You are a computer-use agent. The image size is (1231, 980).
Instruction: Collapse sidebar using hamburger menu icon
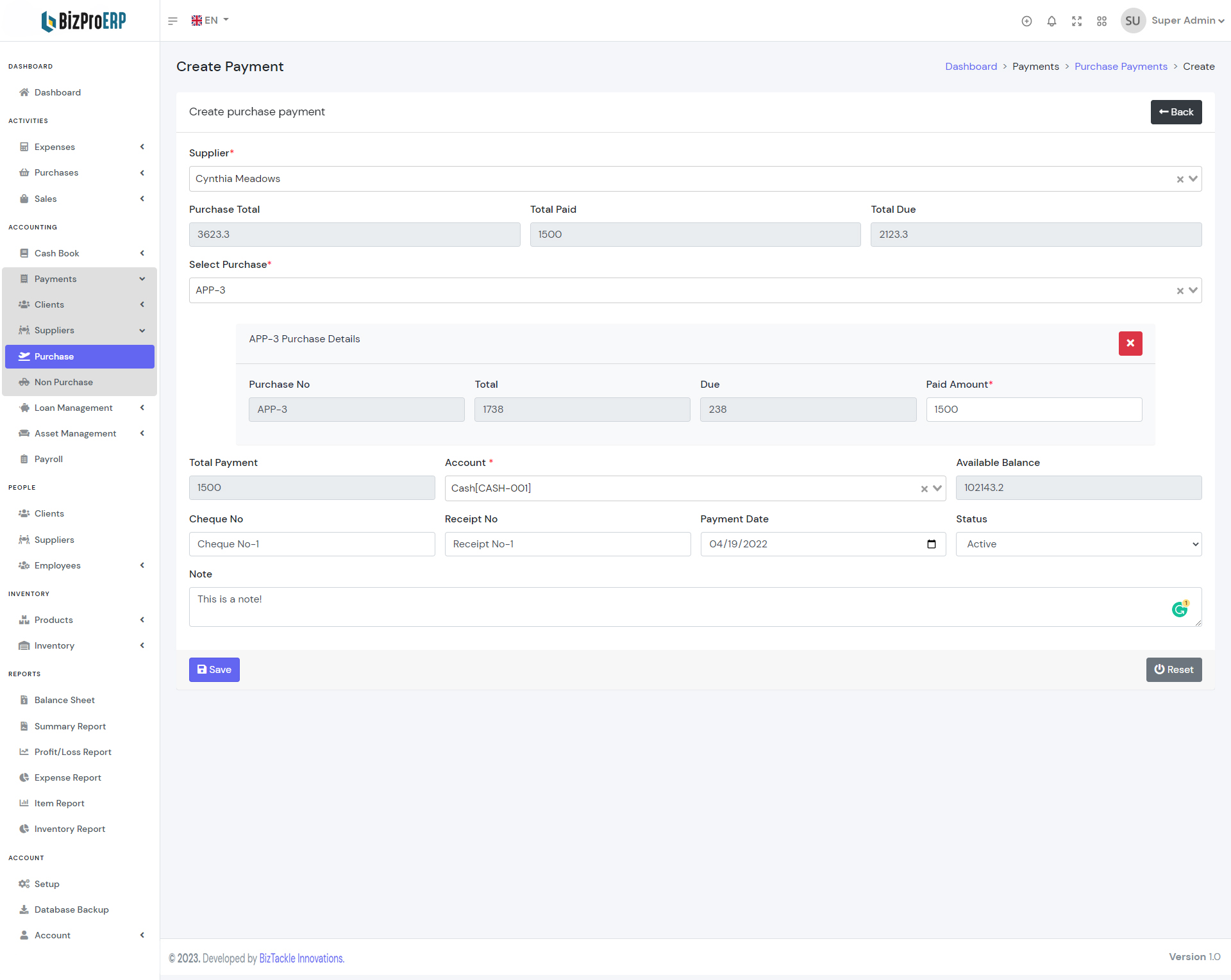click(172, 21)
